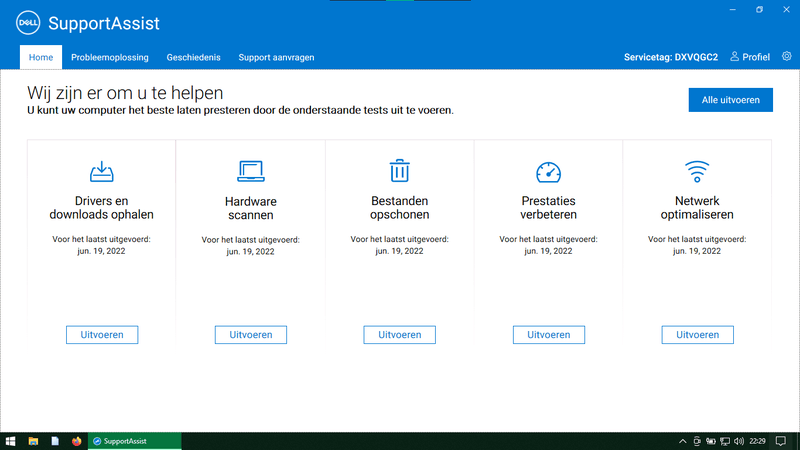This screenshot has width=800, height=450.
Task: Click the Prestaties verbeteren gauge icon
Action: click(x=548, y=172)
